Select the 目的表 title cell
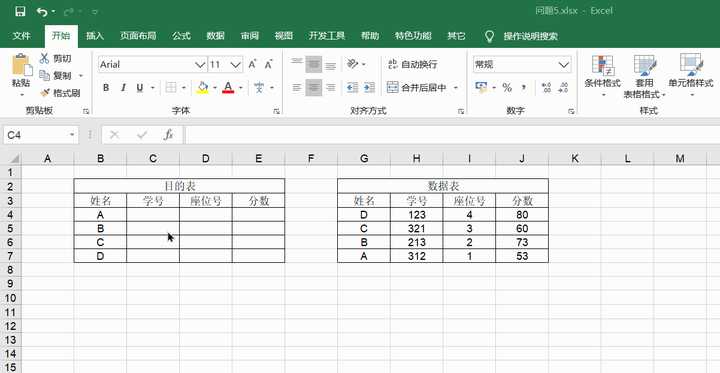 pyautogui.click(x=179, y=186)
